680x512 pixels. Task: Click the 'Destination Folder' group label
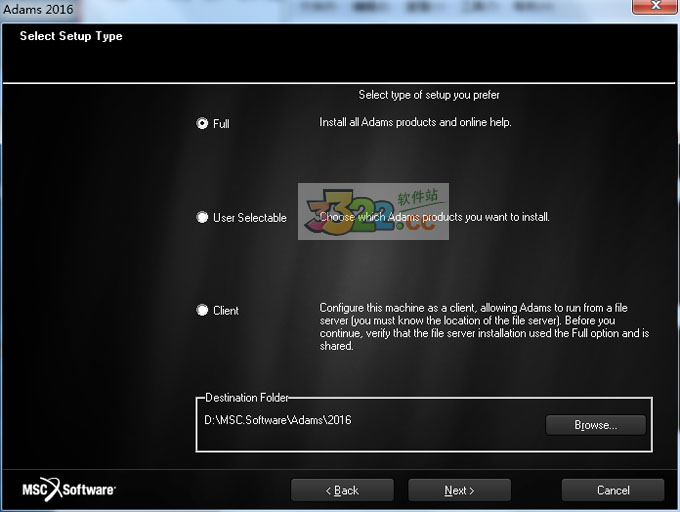246,398
